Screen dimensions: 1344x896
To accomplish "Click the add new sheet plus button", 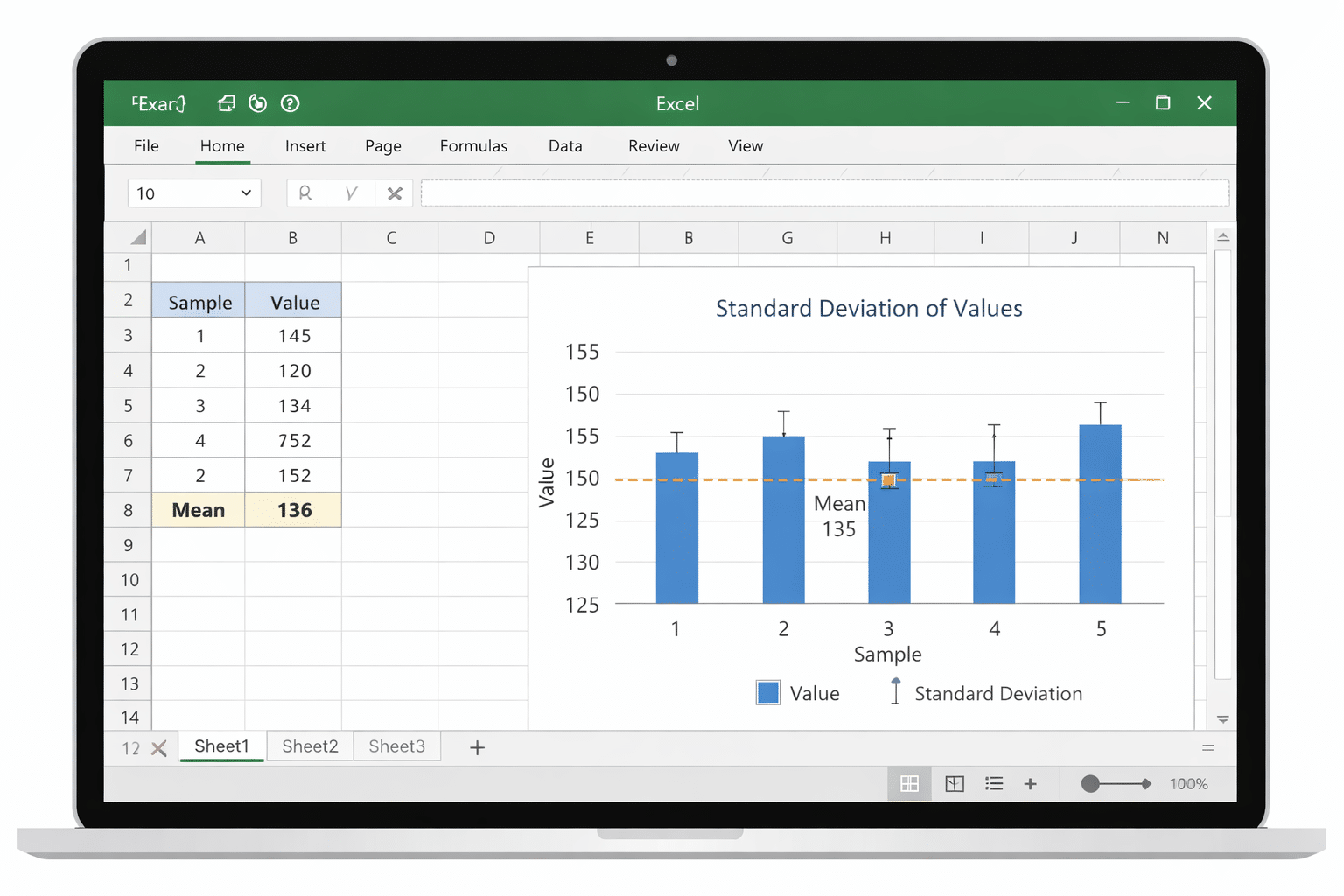I will [x=477, y=746].
